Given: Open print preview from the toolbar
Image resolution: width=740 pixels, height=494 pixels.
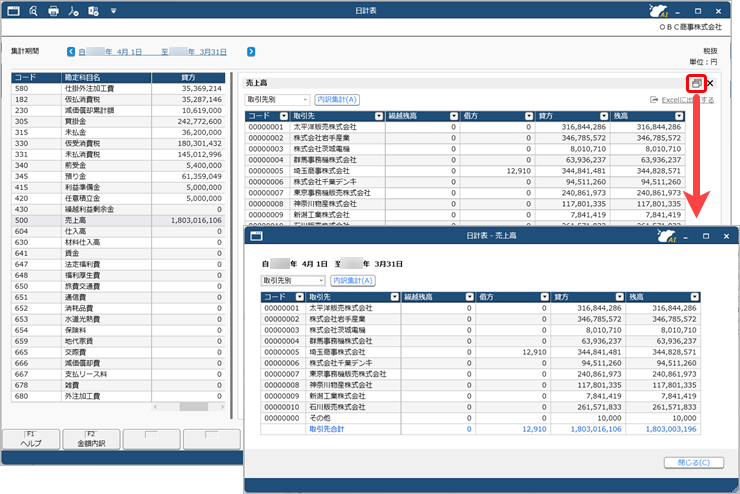Looking at the screenshot, I should [x=33, y=10].
